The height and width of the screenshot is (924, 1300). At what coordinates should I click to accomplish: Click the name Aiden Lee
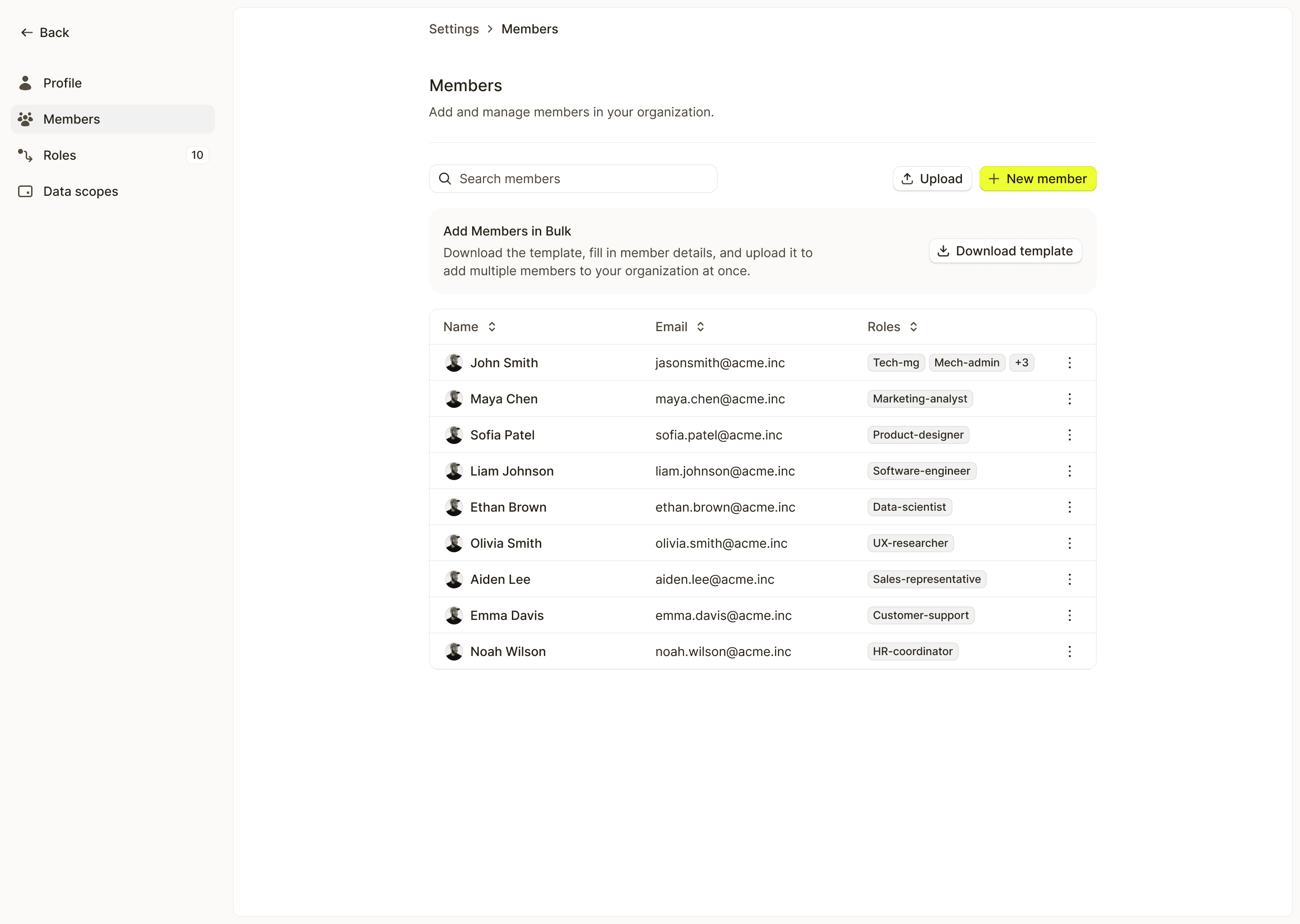click(500, 579)
